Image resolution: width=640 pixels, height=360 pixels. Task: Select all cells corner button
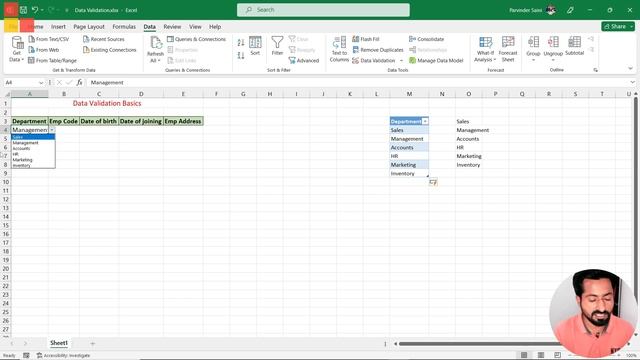tap(7, 94)
